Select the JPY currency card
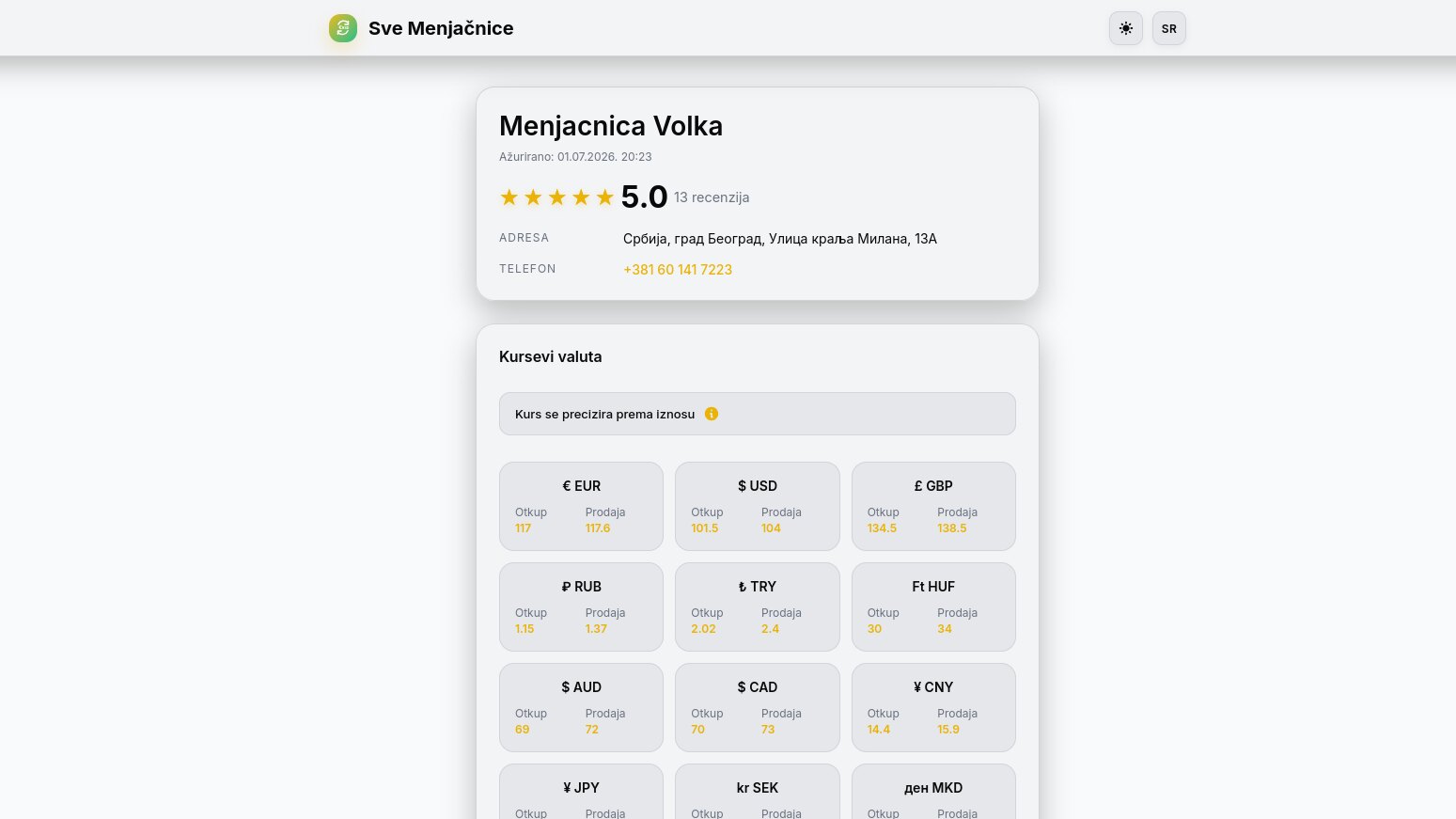 (x=581, y=792)
